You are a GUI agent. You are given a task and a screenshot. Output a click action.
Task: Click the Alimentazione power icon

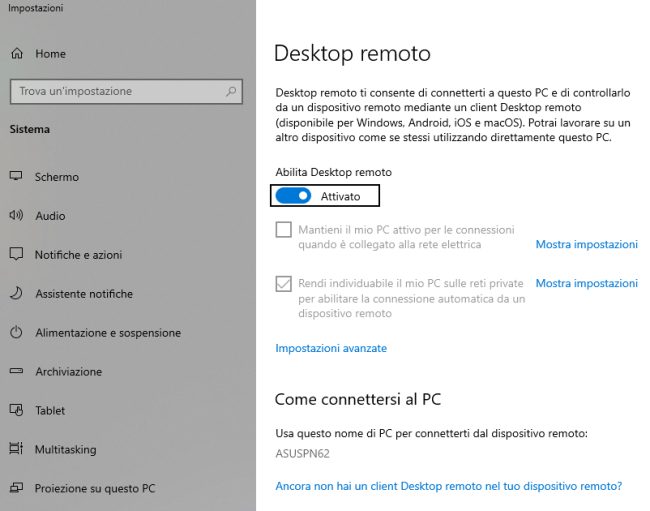click(16, 332)
